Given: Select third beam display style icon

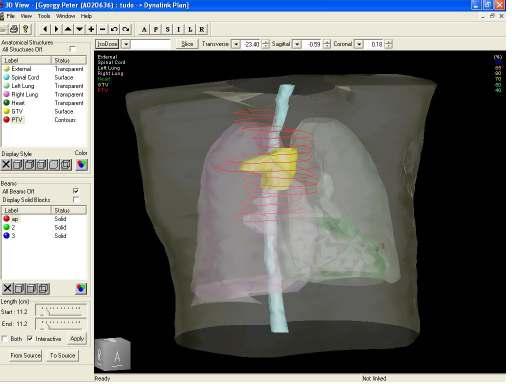Looking at the screenshot, I should pyautogui.click(x=31, y=288).
